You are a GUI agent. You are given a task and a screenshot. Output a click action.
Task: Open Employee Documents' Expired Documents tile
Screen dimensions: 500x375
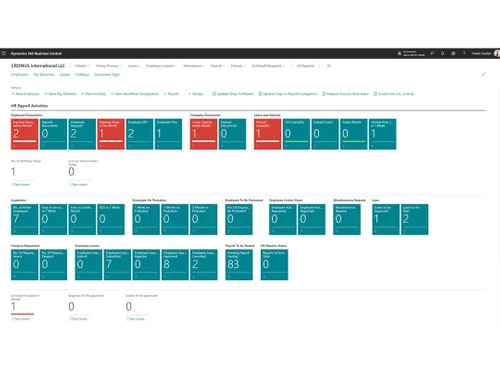(53, 134)
